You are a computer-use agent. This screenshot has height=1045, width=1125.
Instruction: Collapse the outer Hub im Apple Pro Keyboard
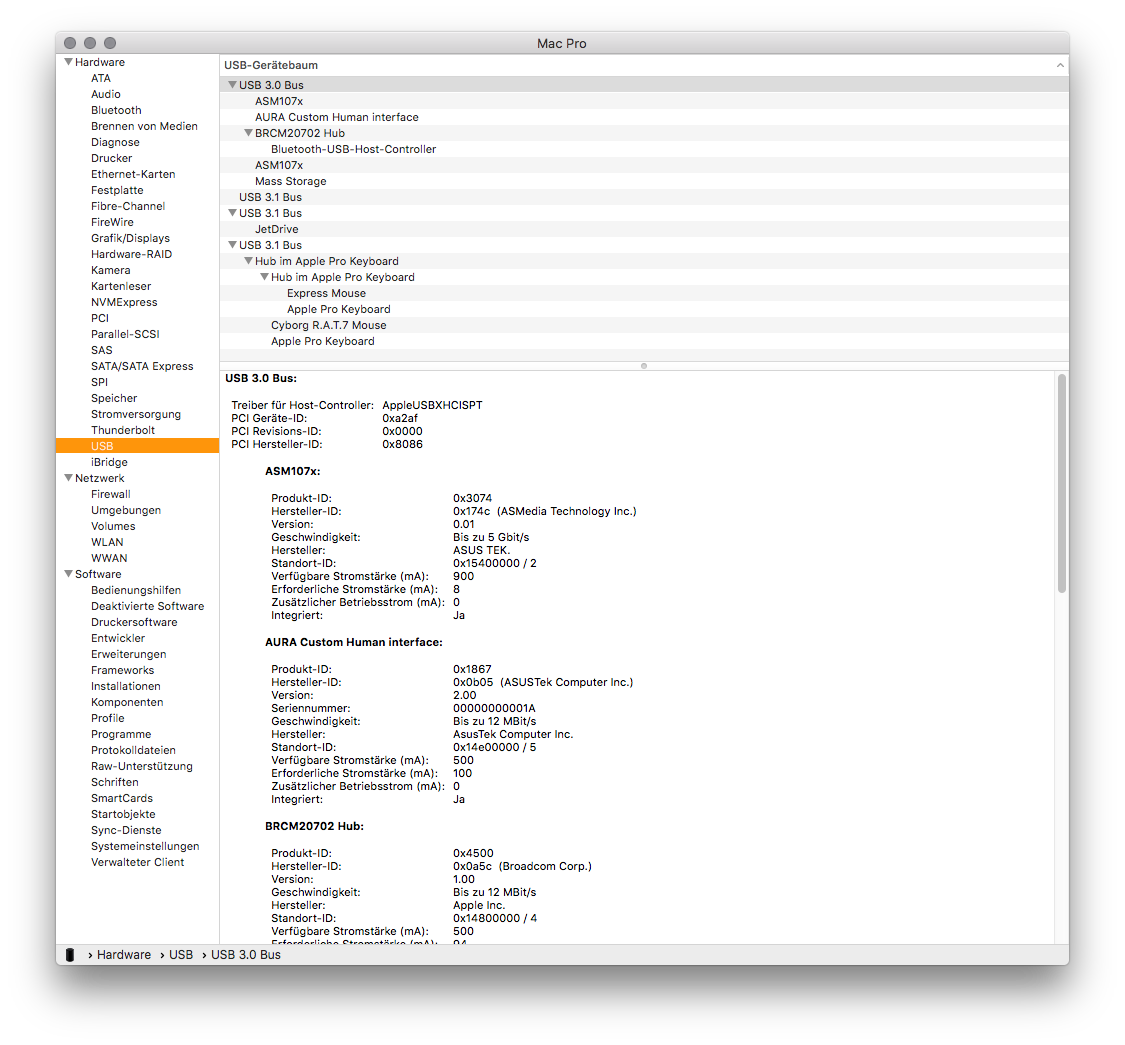coord(248,261)
